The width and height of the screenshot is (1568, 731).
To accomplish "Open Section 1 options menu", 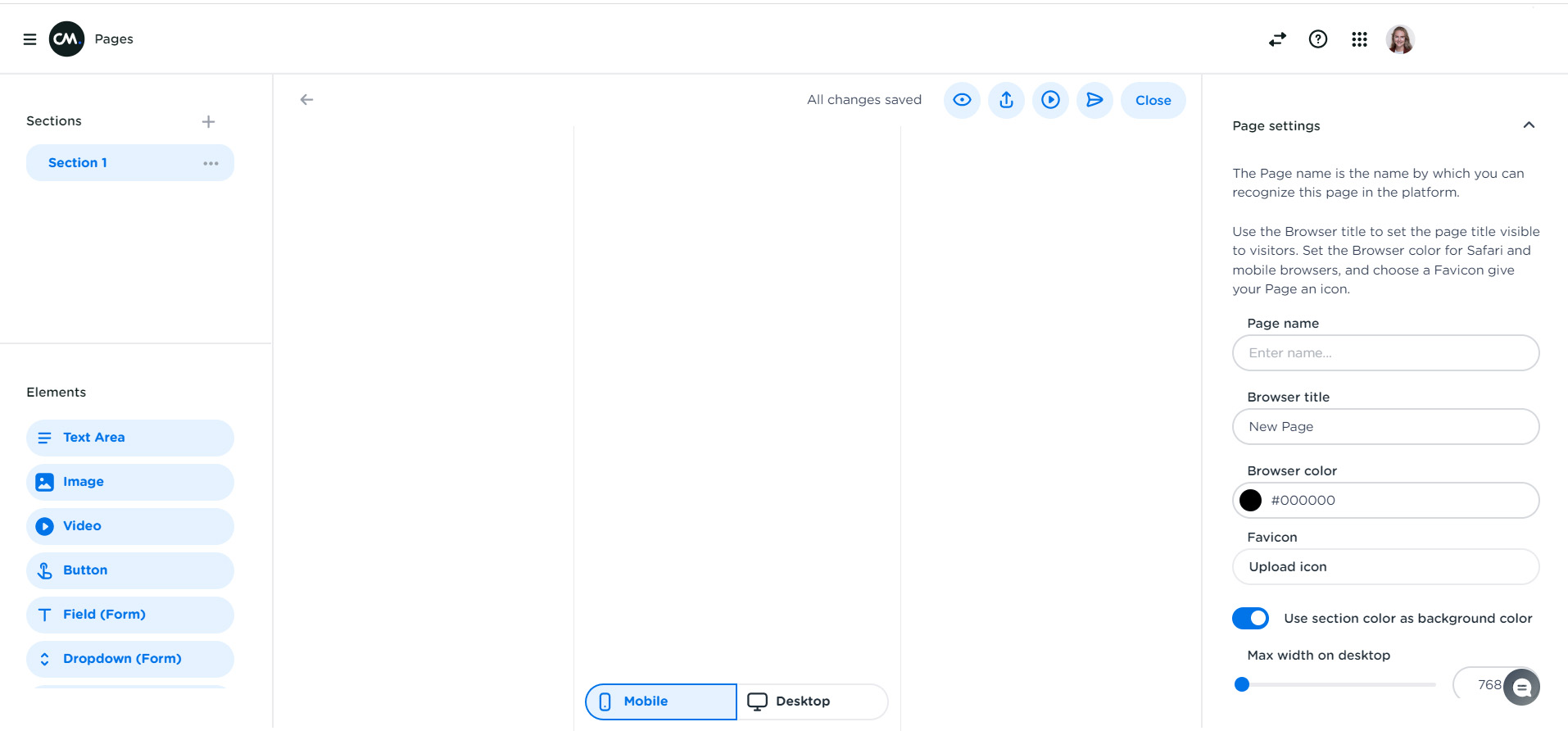I will point(211,163).
